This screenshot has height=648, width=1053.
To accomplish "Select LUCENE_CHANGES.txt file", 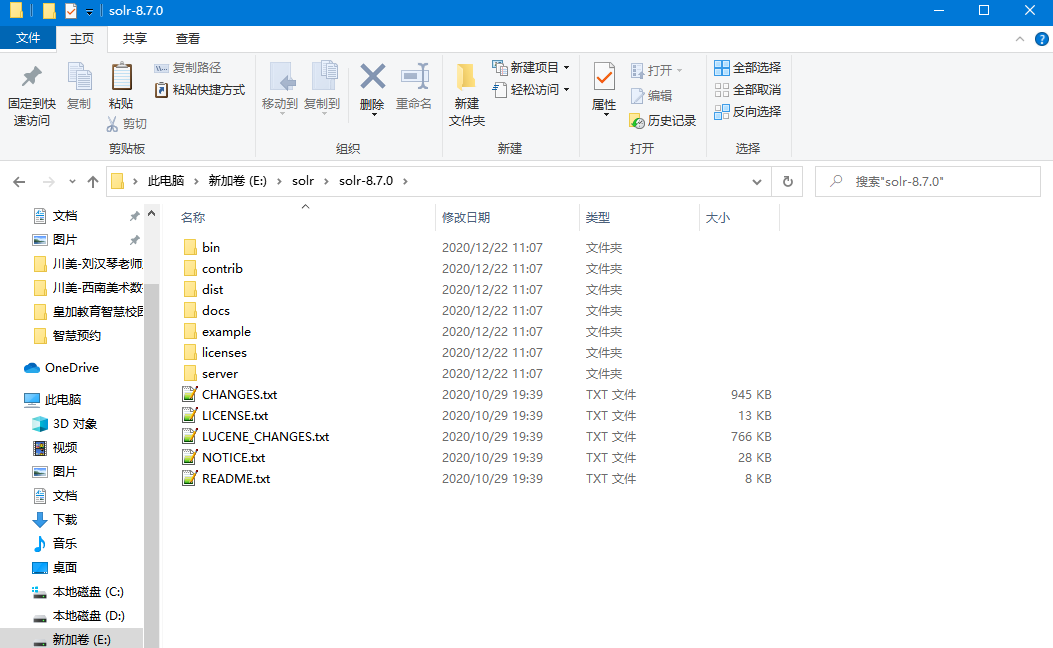I will [265, 436].
